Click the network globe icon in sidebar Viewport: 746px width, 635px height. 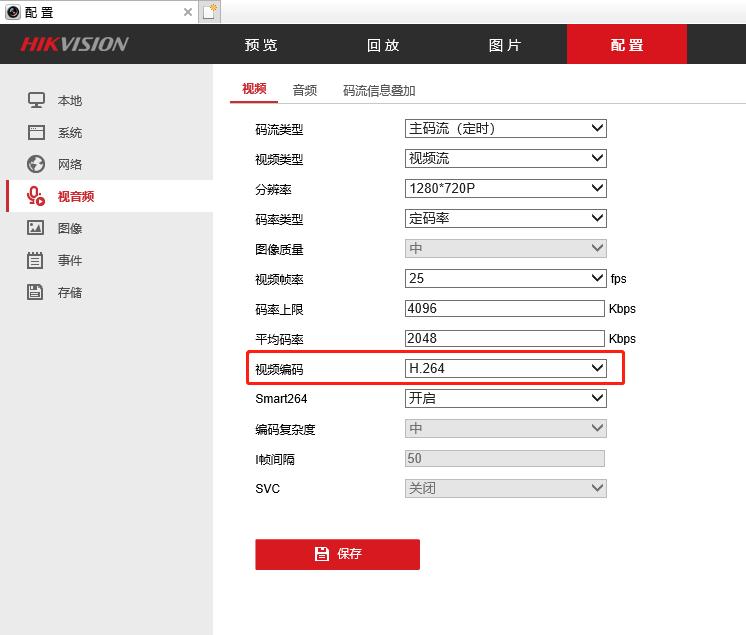(36, 164)
